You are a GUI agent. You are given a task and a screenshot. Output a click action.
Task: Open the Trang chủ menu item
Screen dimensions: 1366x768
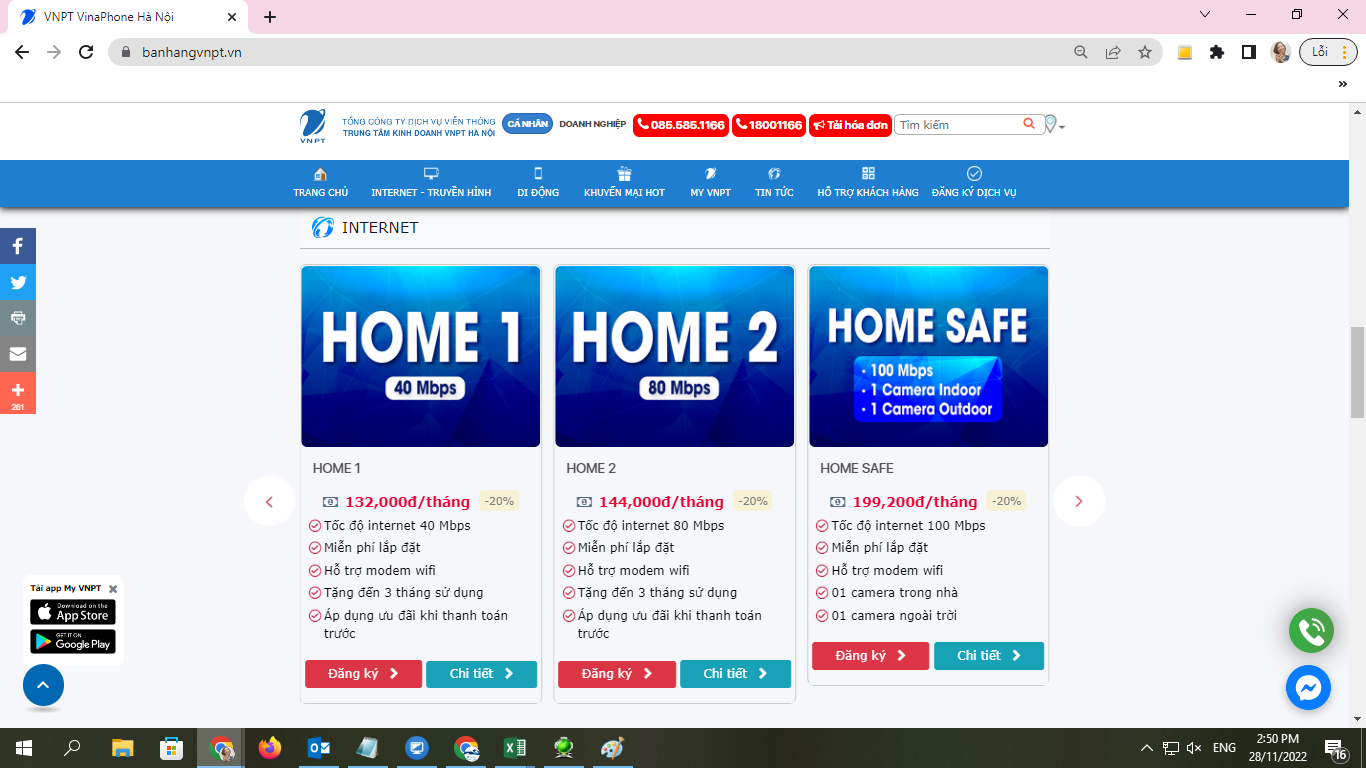321,183
